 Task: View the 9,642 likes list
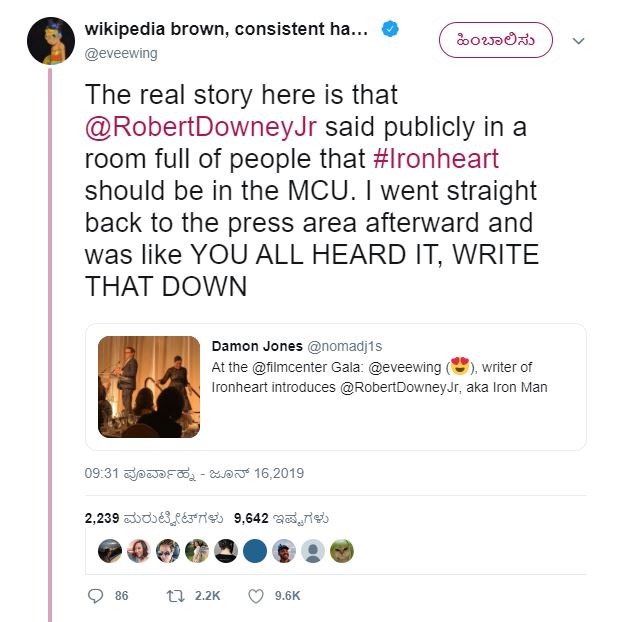point(281,519)
